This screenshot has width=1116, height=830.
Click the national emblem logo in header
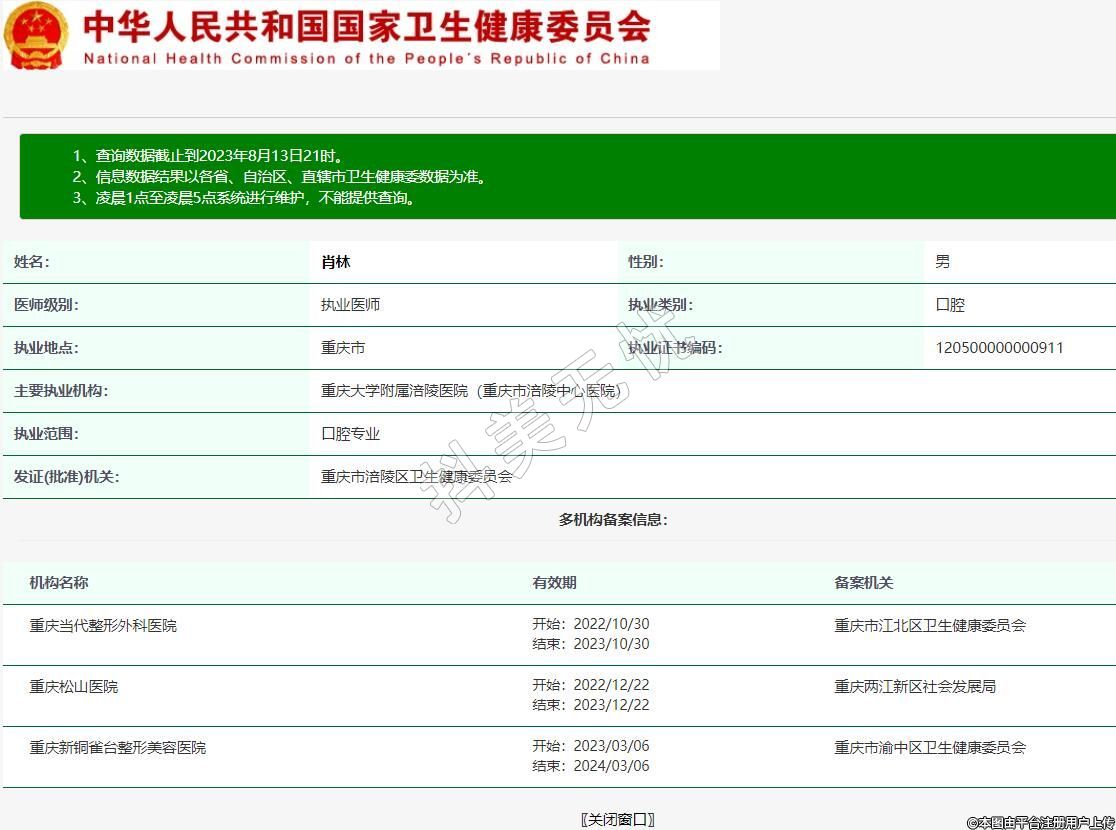[x=37, y=35]
